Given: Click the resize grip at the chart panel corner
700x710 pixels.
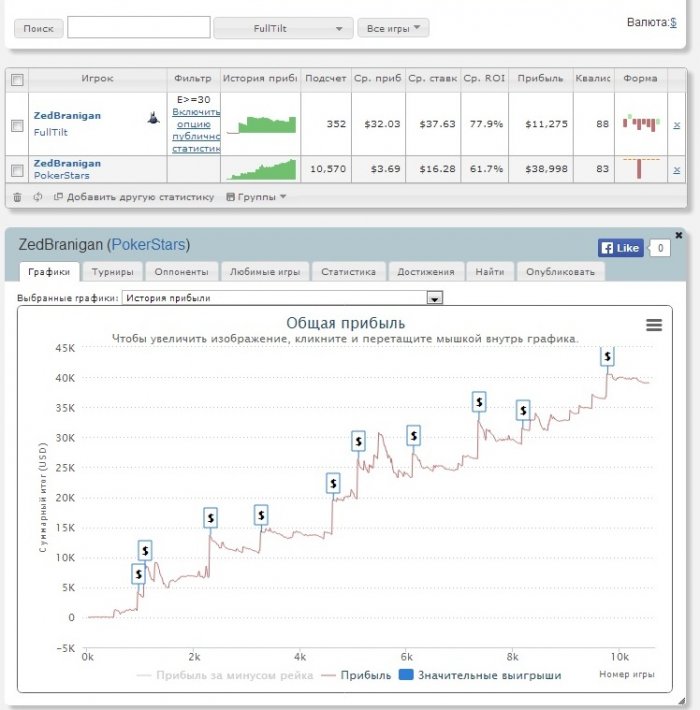Looking at the screenshot, I should [x=681, y=701].
